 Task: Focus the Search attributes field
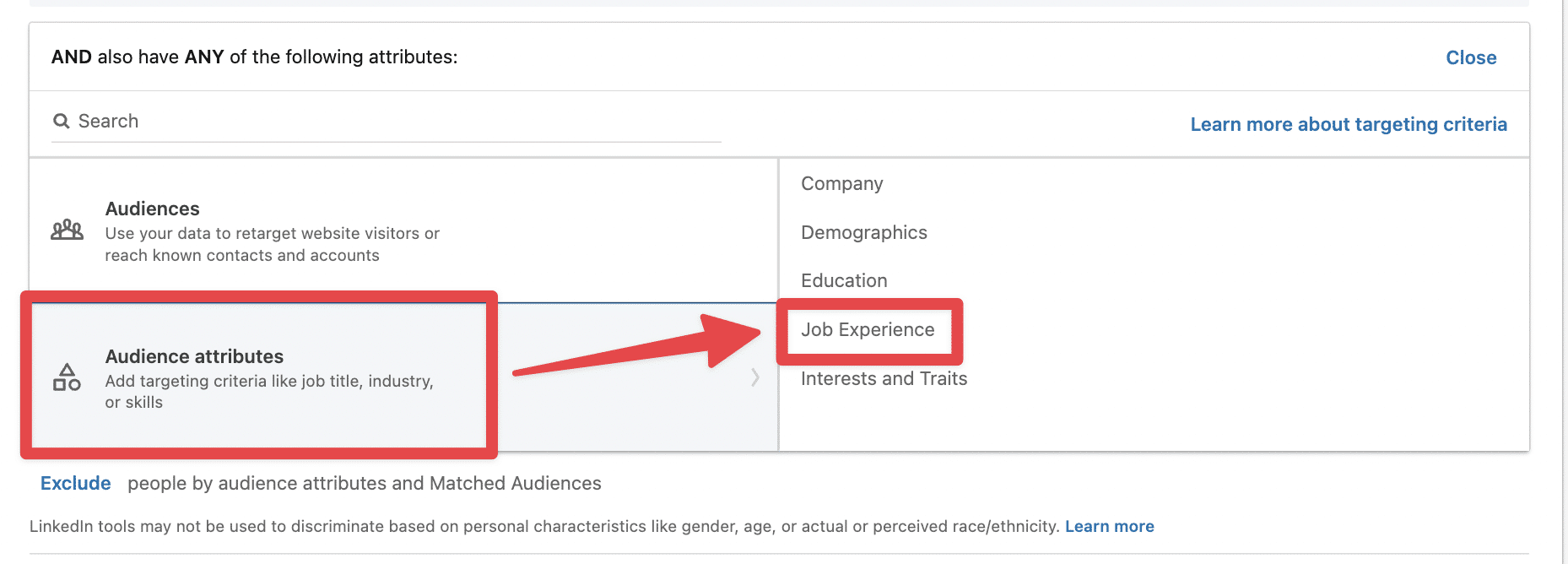[x=387, y=122]
